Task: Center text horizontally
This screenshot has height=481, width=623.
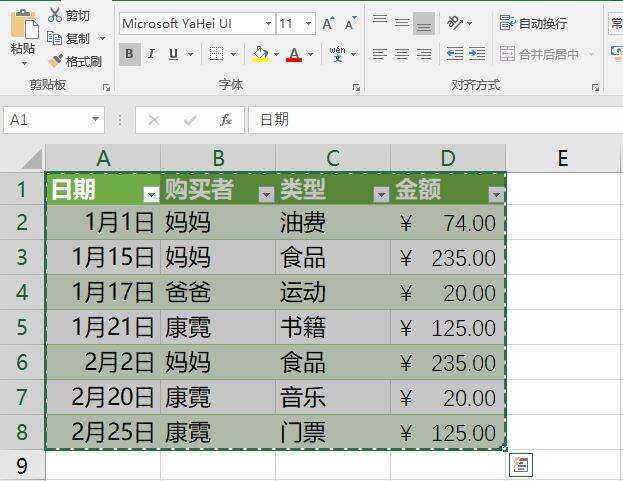Action: point(402,54)
